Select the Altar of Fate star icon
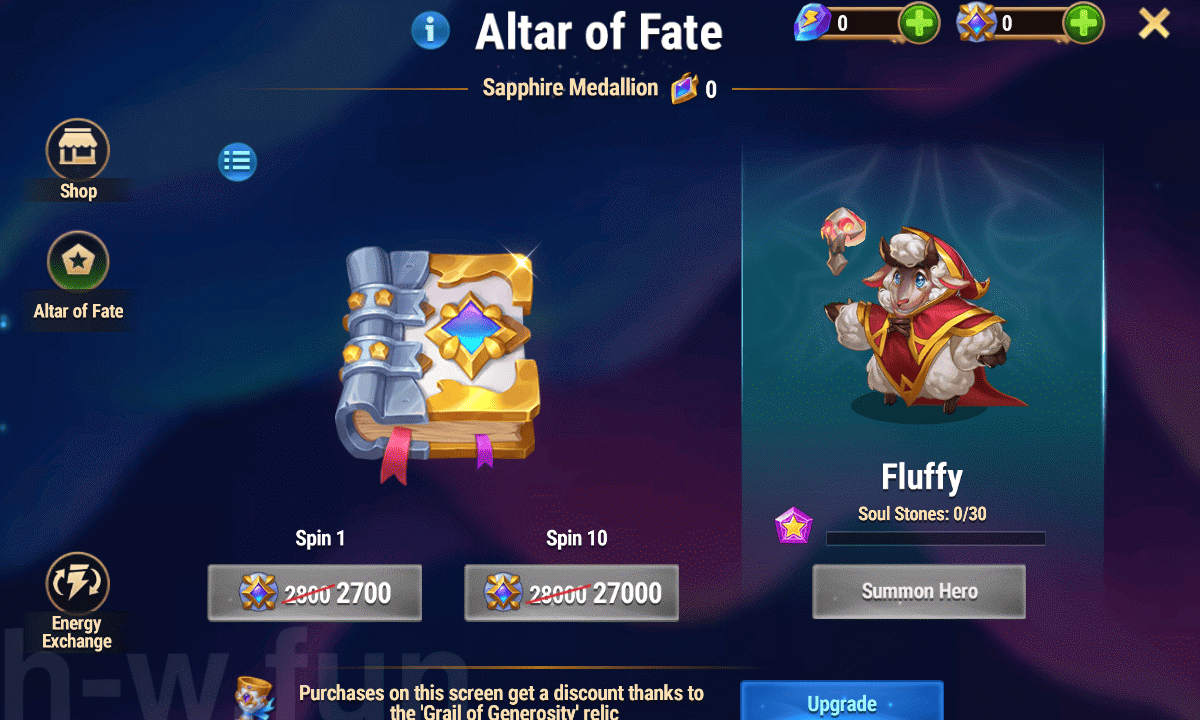 [x=78, y=262]
